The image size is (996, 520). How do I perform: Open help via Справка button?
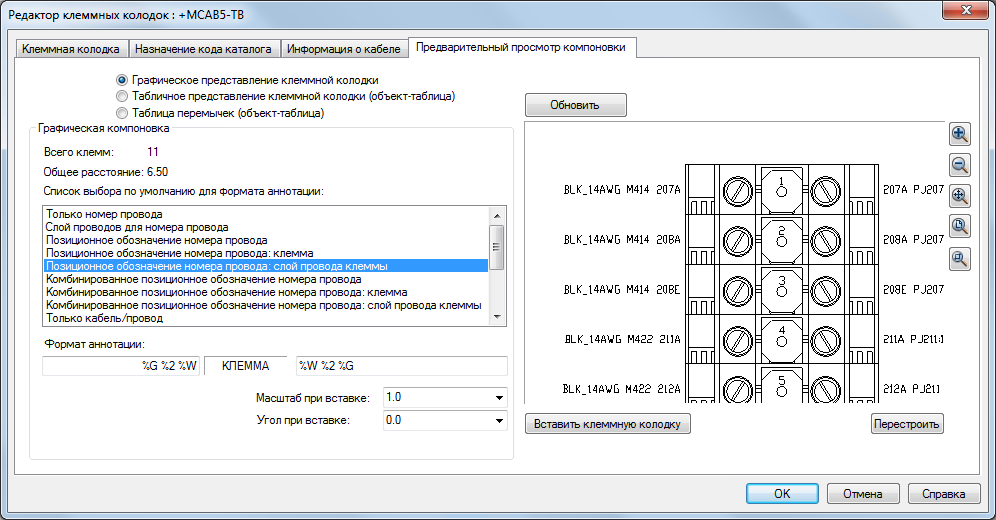coord(943,494)
